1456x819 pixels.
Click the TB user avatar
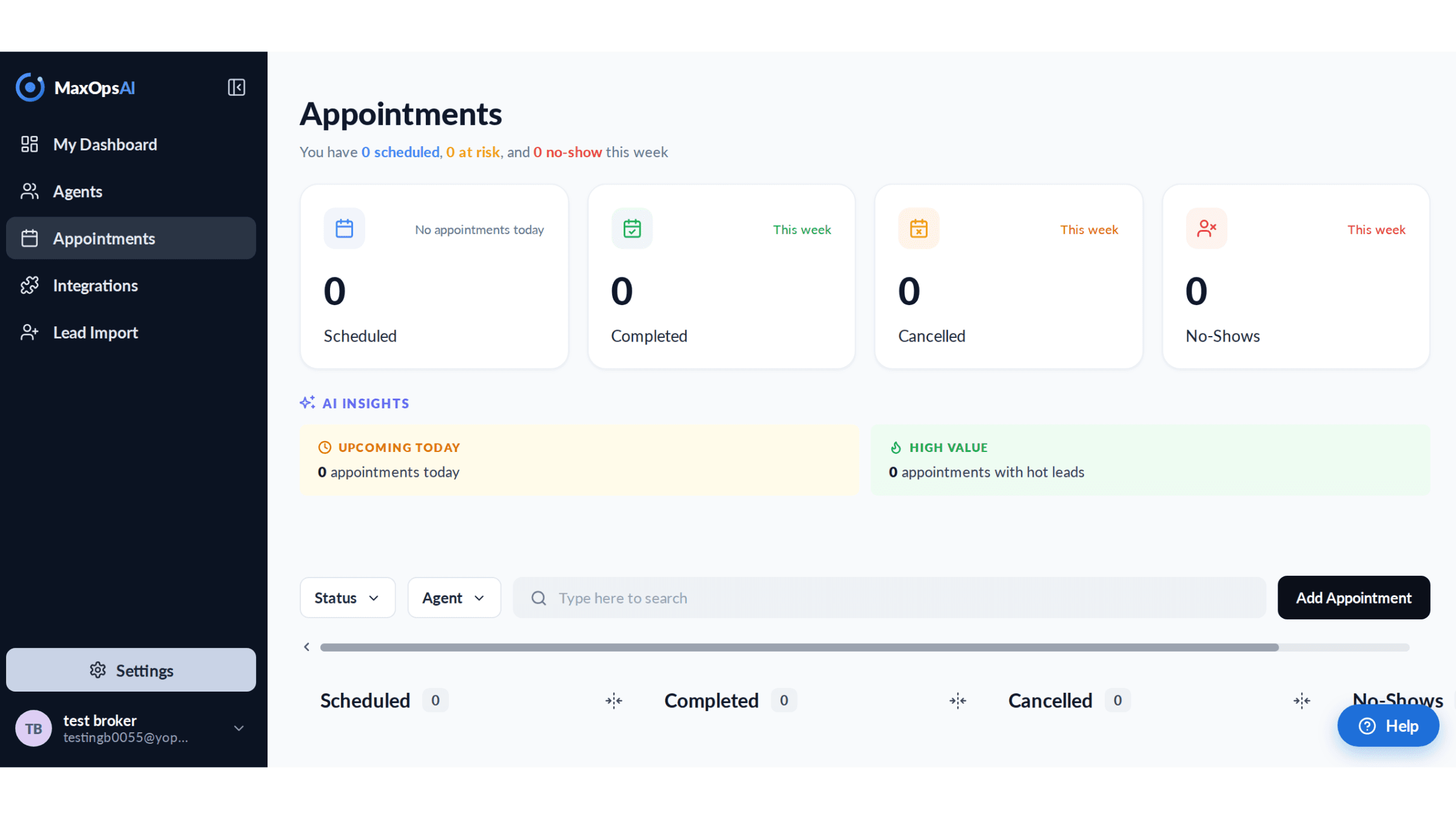(34, 729)
